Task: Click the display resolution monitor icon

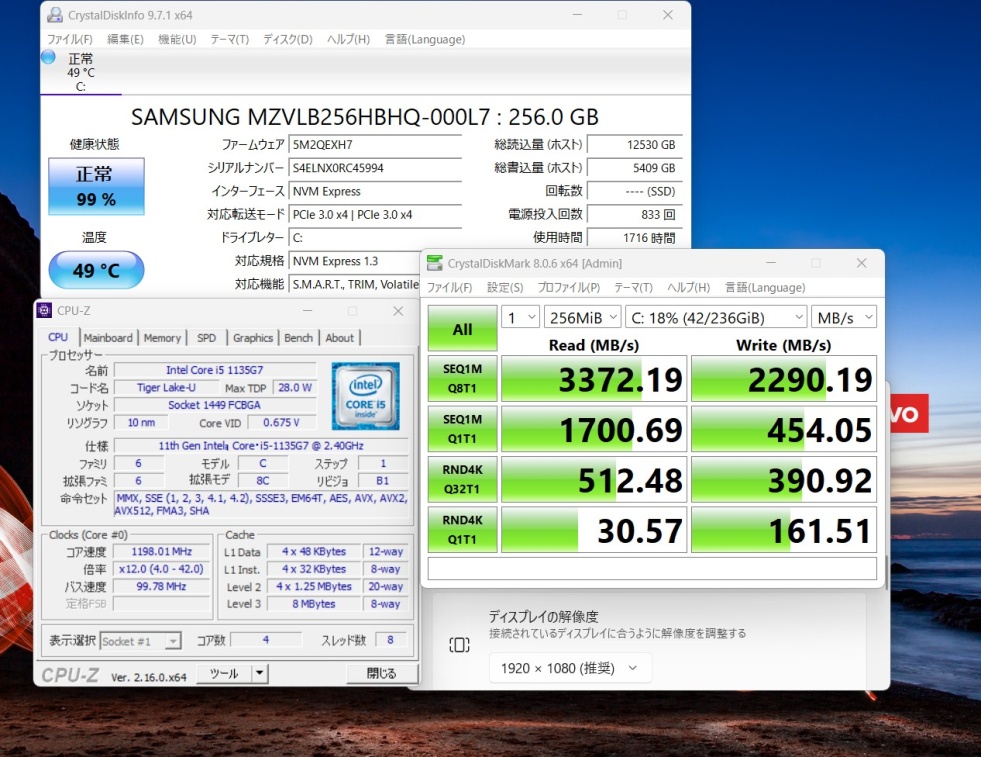Action: click(459, 645)
